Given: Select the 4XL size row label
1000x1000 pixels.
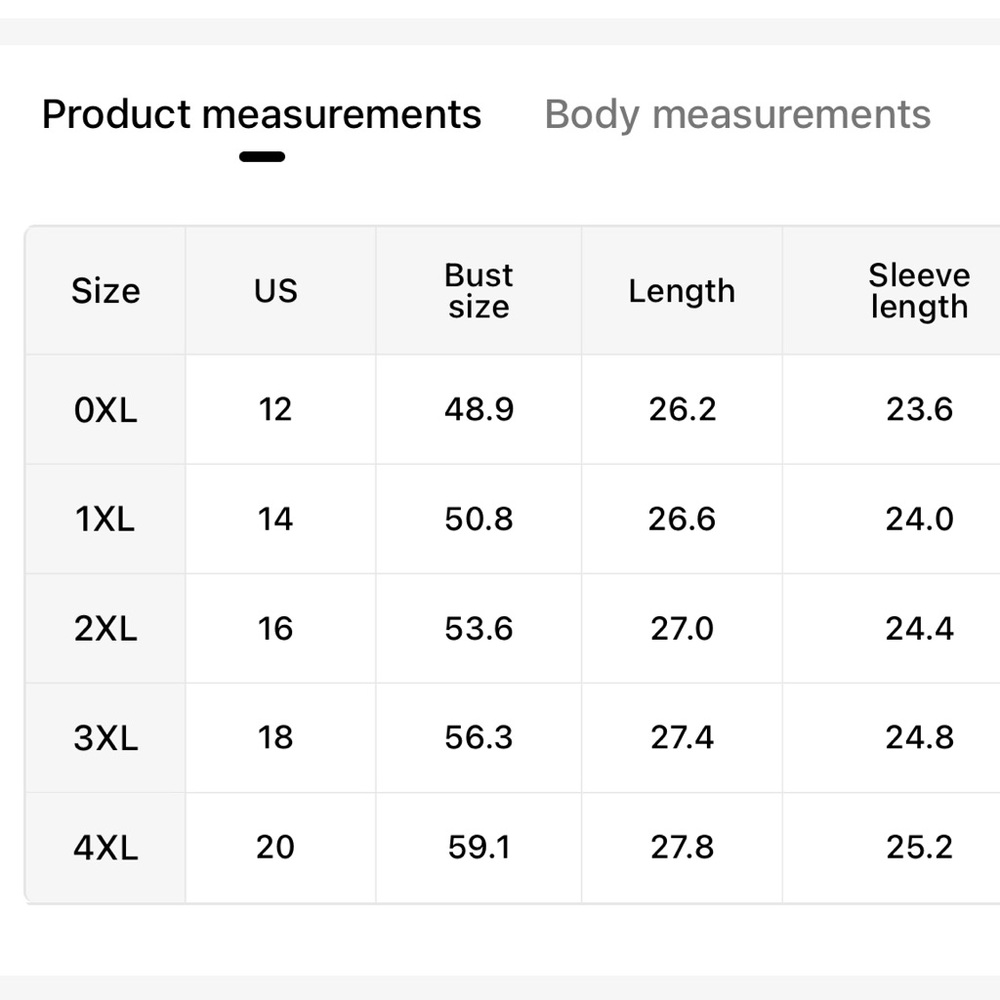Looking at the screenshot, I should pyautogui.click(x=105, y=848).
